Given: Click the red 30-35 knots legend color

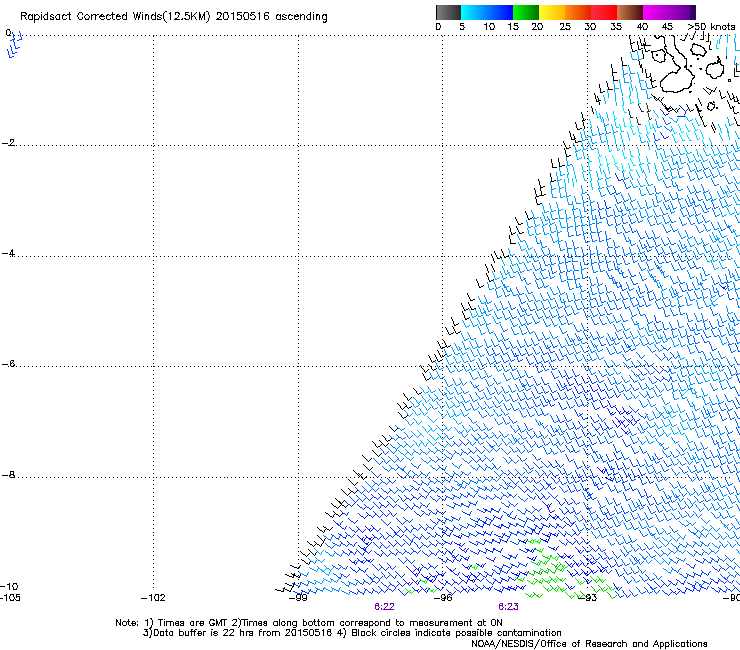Looking at the screenshot, I should pyautogui.click(x=604, y=12).
